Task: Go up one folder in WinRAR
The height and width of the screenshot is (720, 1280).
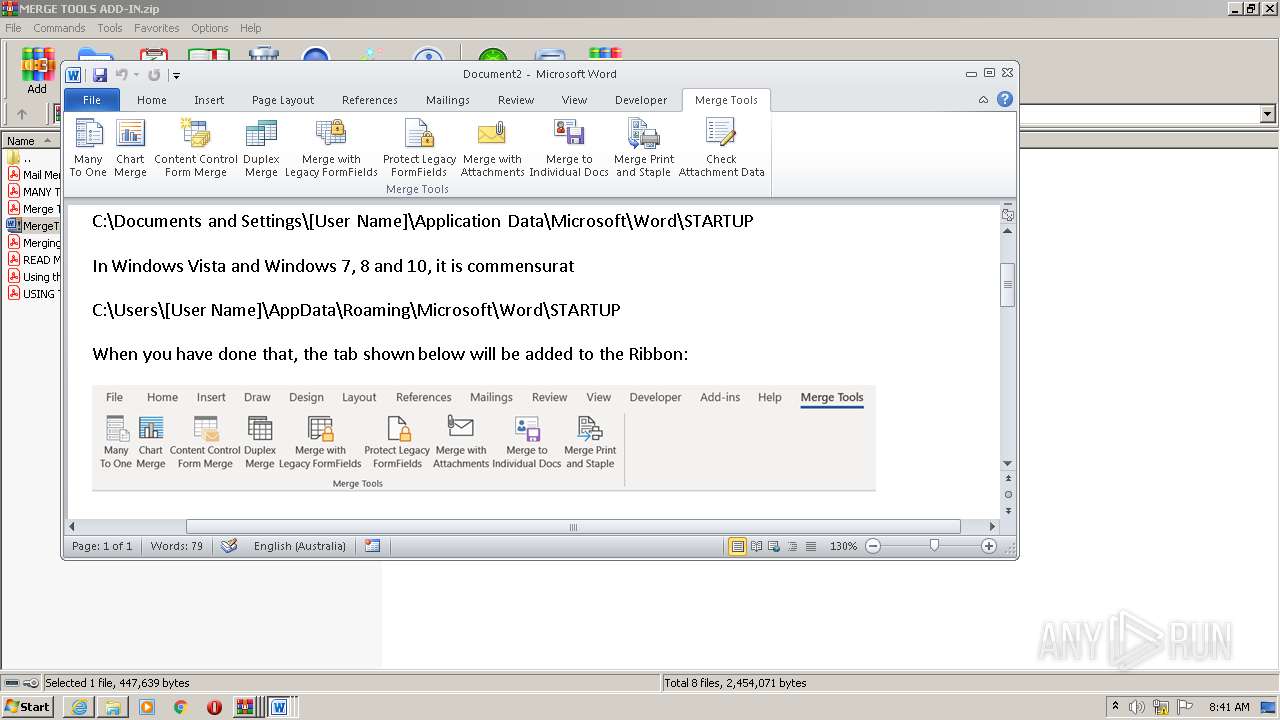Action: pos(22,114)
